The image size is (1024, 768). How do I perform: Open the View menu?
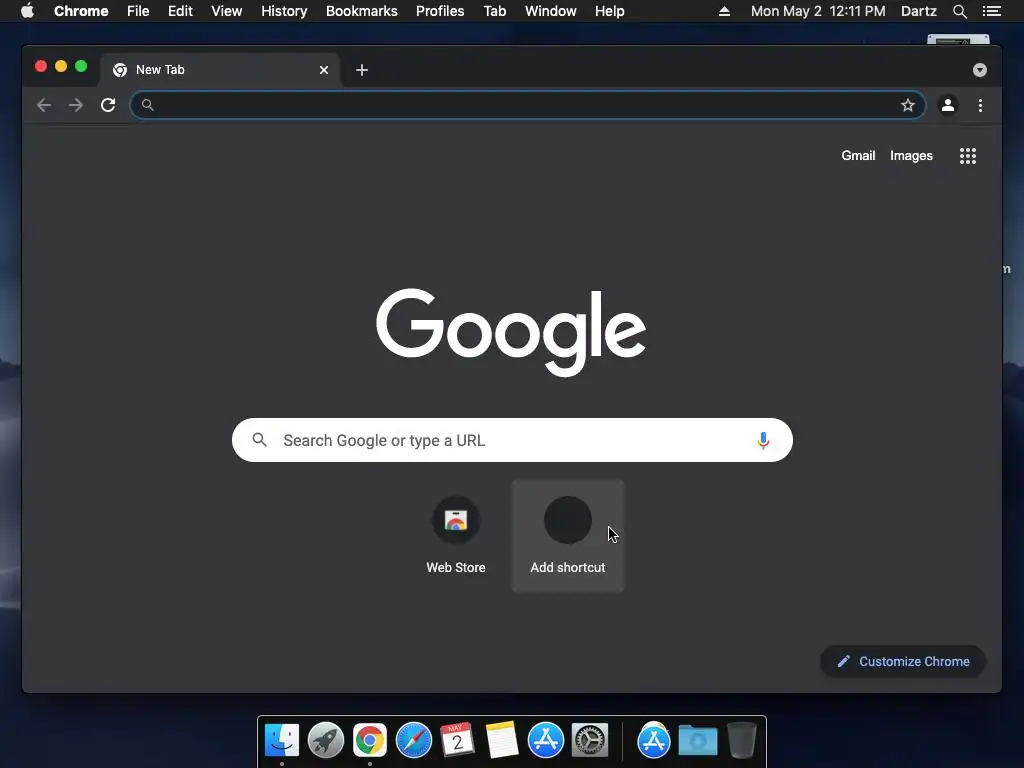[x=227, y=11]
